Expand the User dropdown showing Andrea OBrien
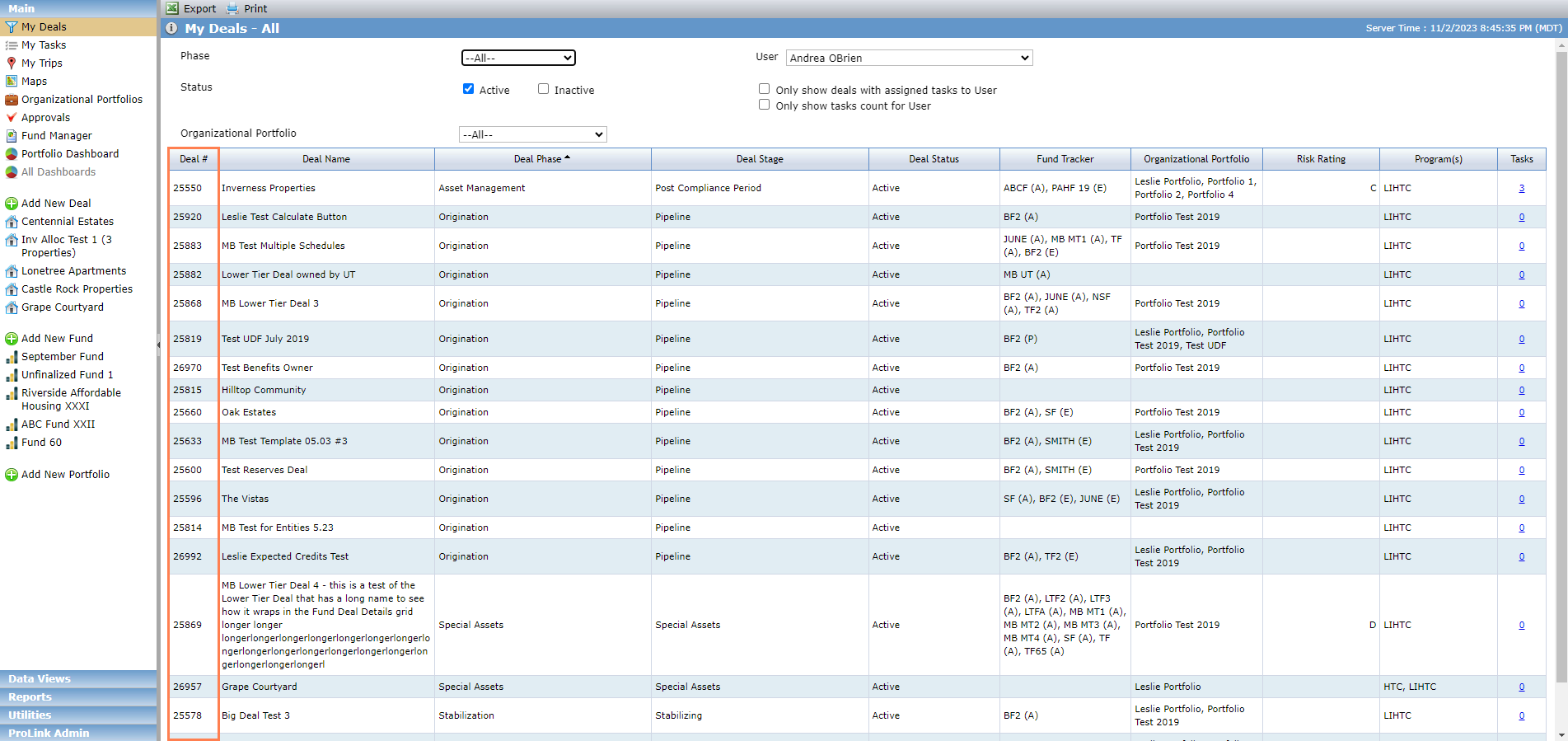The height and width of the screenshot is (741, 1568). click(x=909, y=58)
